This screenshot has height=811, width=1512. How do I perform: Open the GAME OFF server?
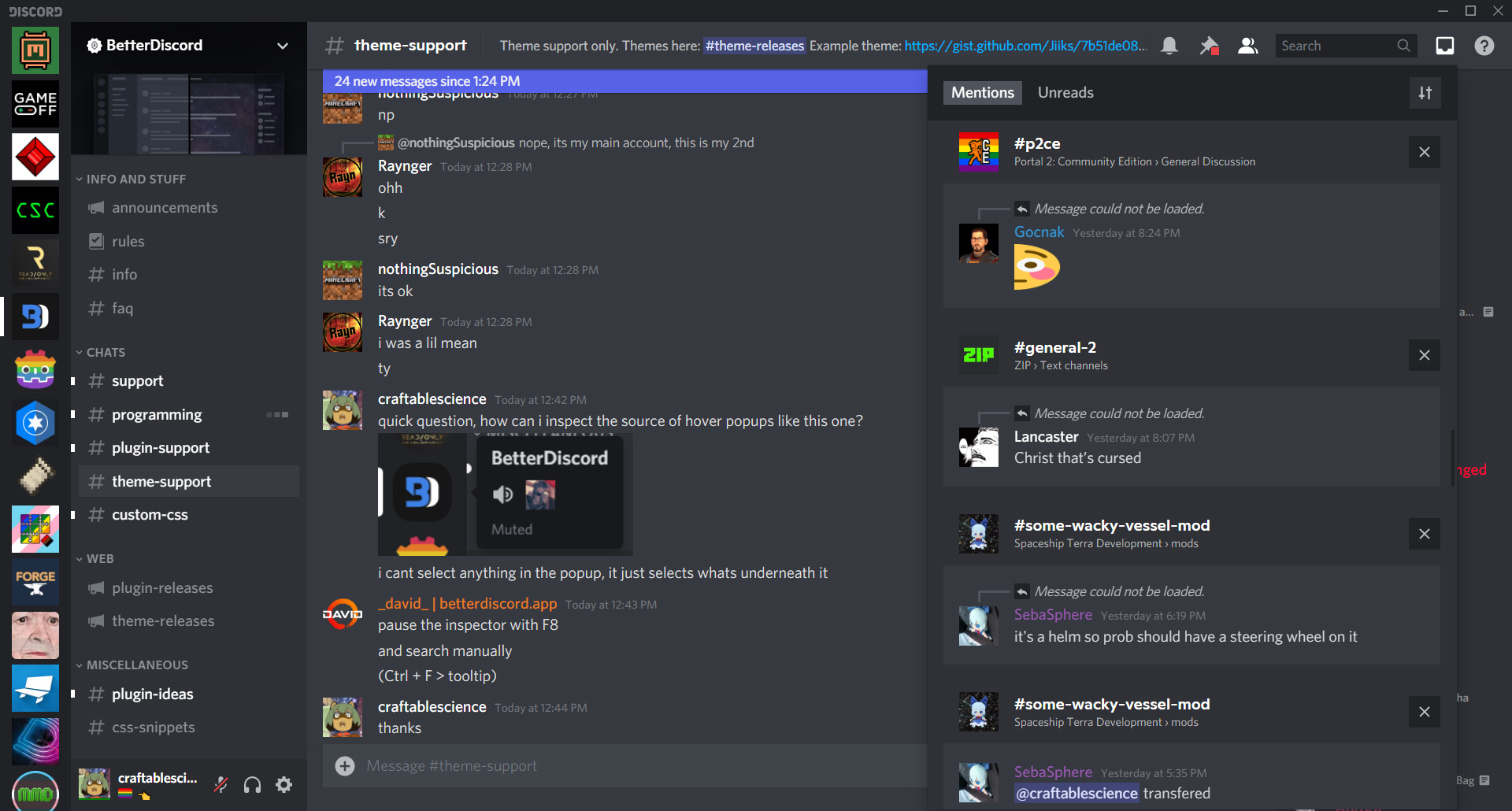pyautogui.click(x=35, y=103)
